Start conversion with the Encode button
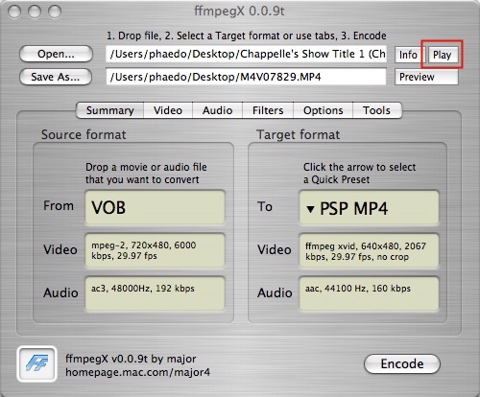 [402, 364]
